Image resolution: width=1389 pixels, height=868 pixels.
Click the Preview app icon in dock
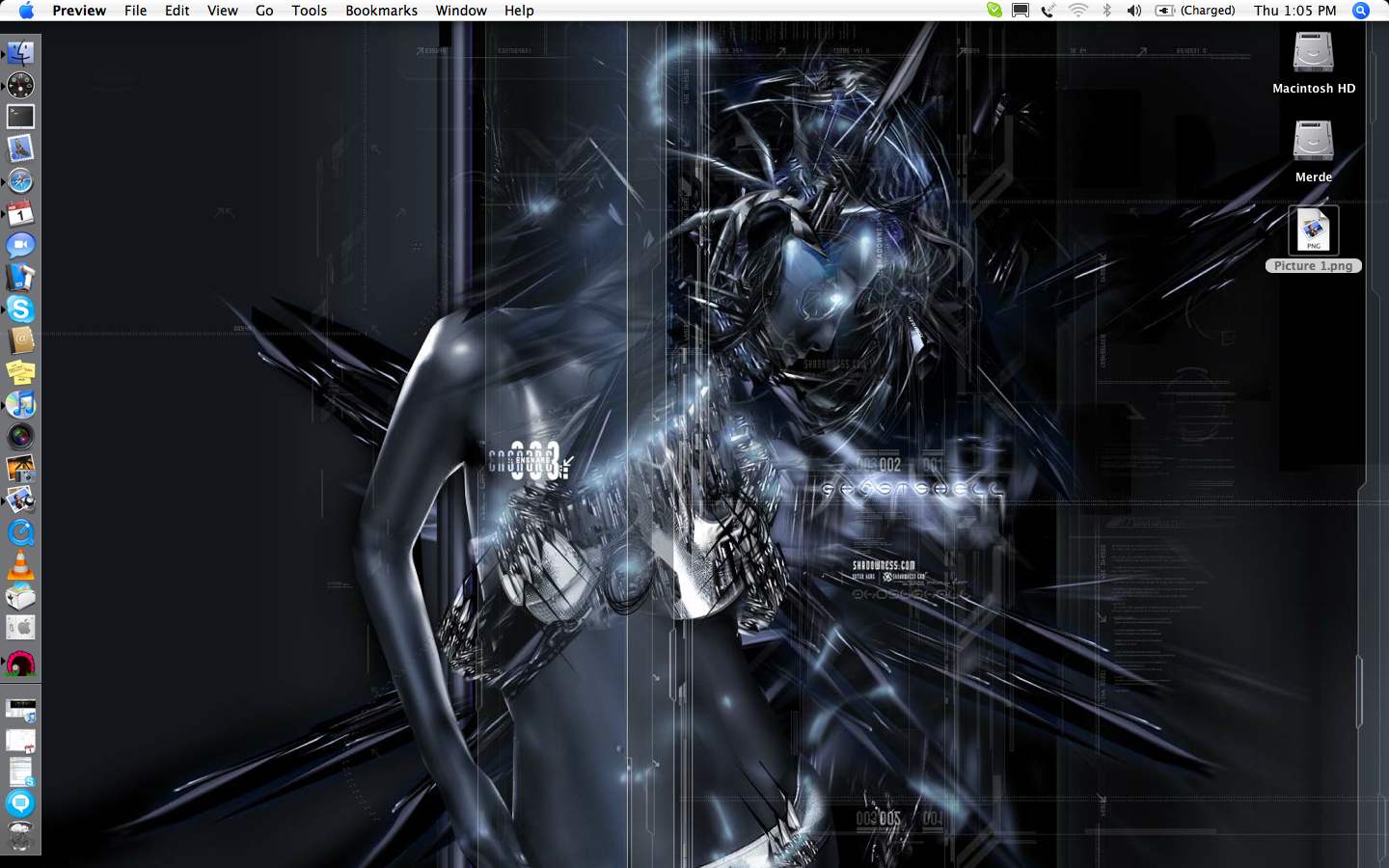[20, 500]
